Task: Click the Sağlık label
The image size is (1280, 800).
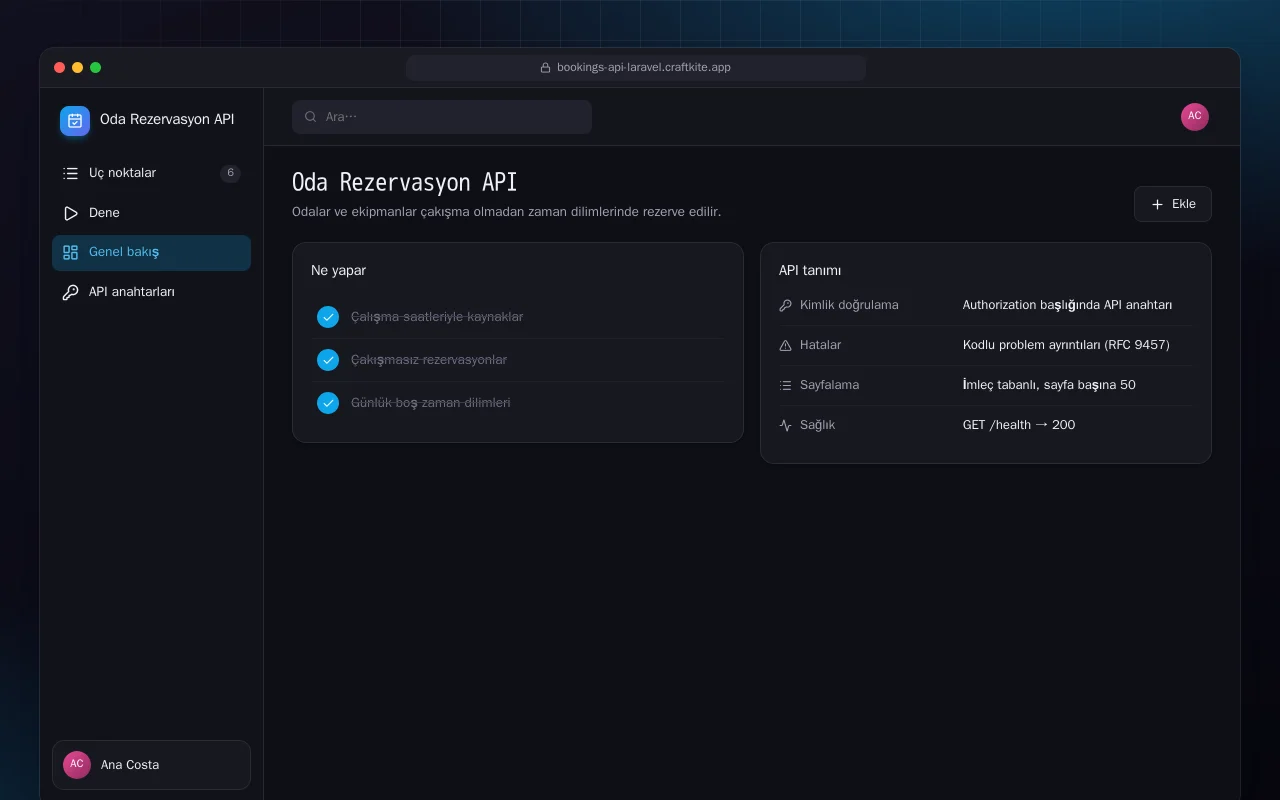Action: click(x=817, y=425)
